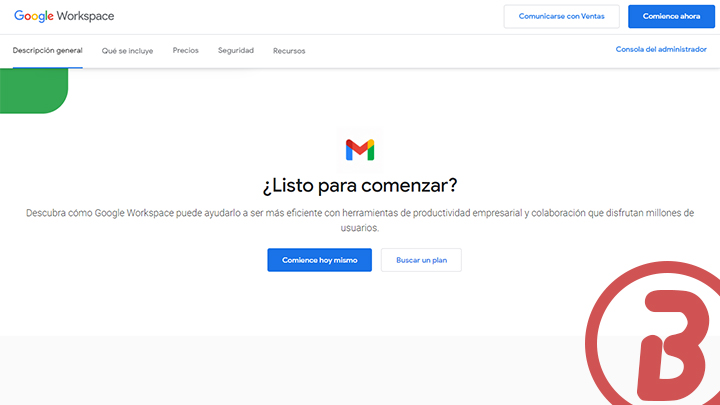The image size is (720, 405).
Task: Switch to the Seguridad tab
Action: [x=236, y=51]
